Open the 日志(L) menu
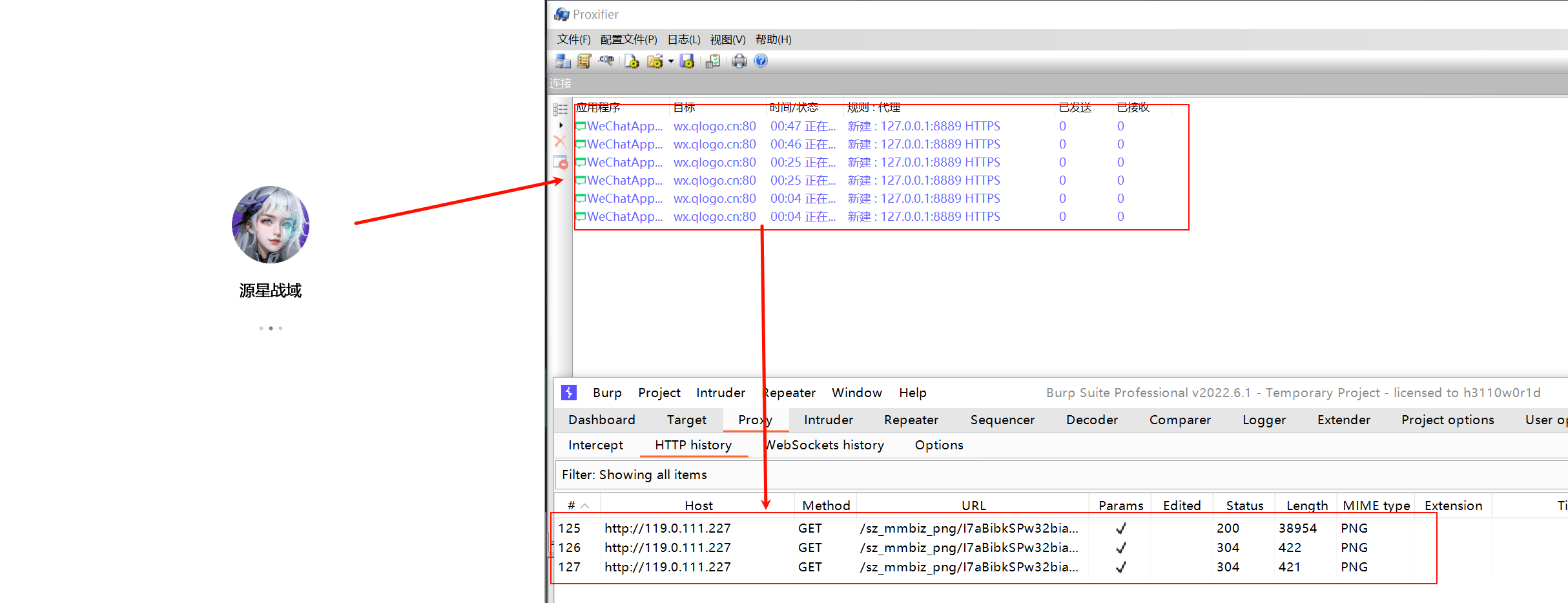 pos(684,39)
